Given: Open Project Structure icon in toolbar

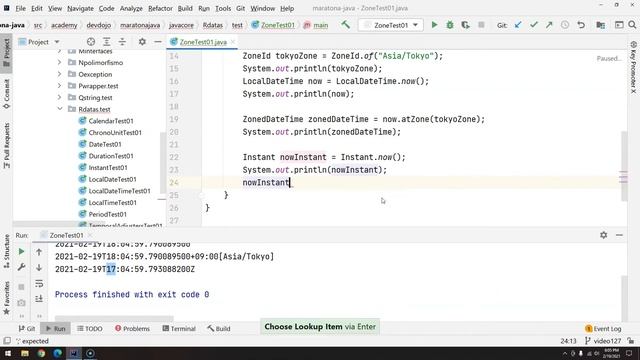Looking at the screenshot, I should (600, 25).
